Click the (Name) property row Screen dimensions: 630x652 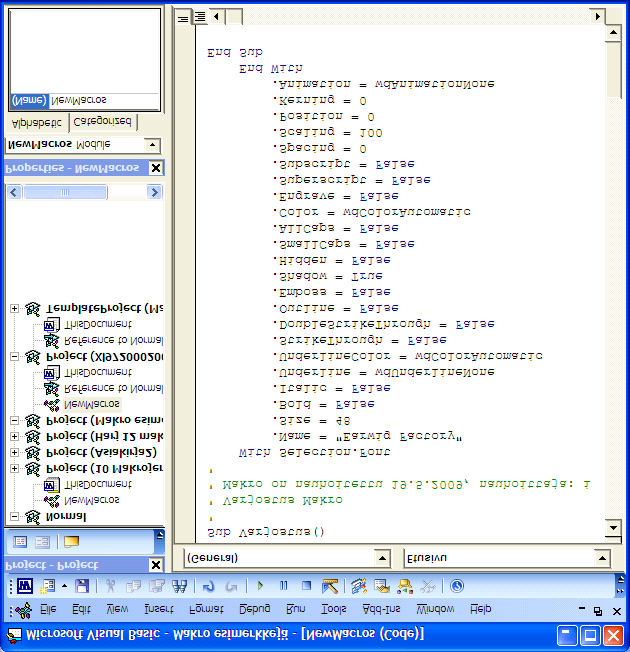click(x=85, y=101)
